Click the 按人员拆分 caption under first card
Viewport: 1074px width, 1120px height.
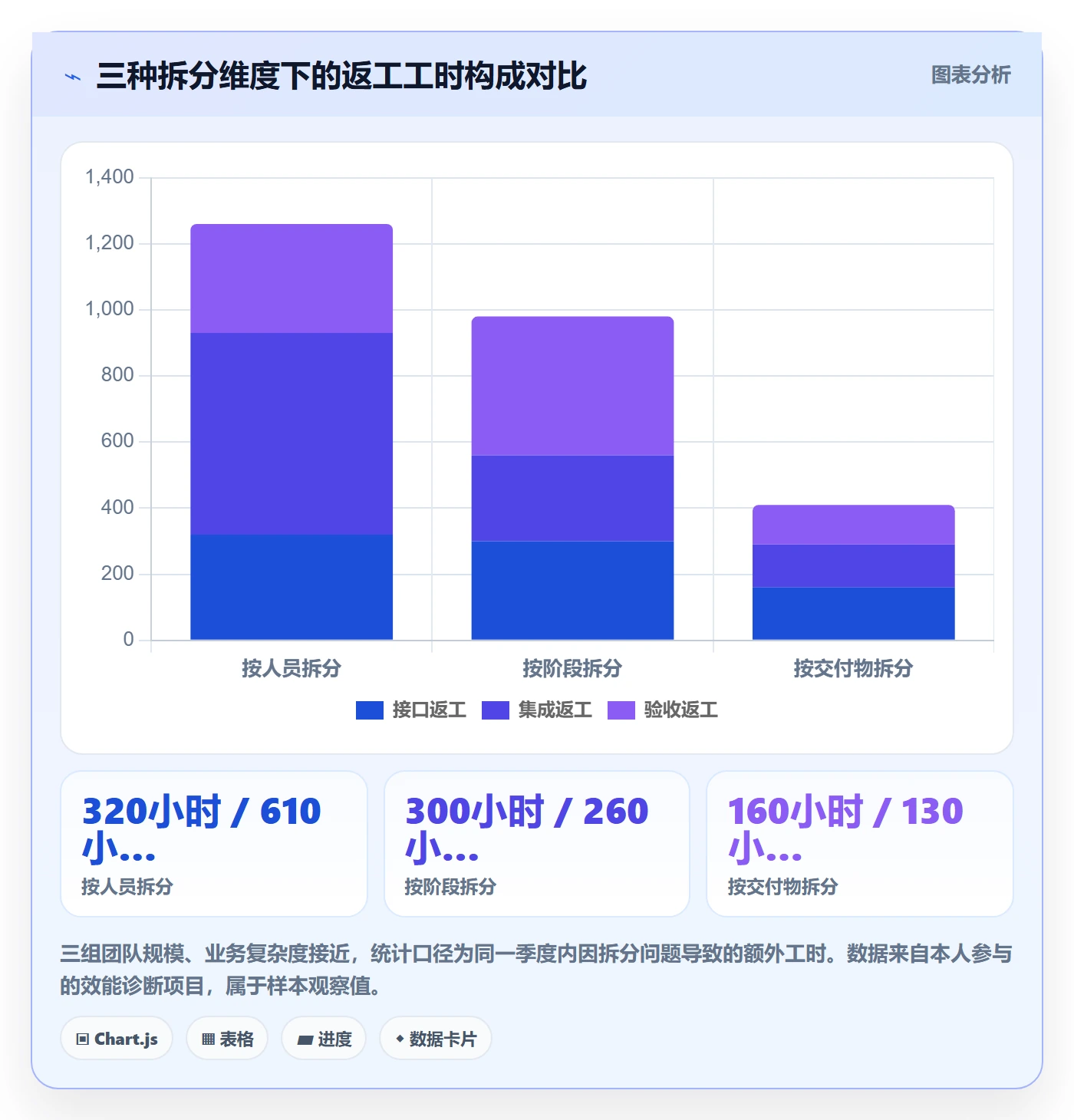127,887
